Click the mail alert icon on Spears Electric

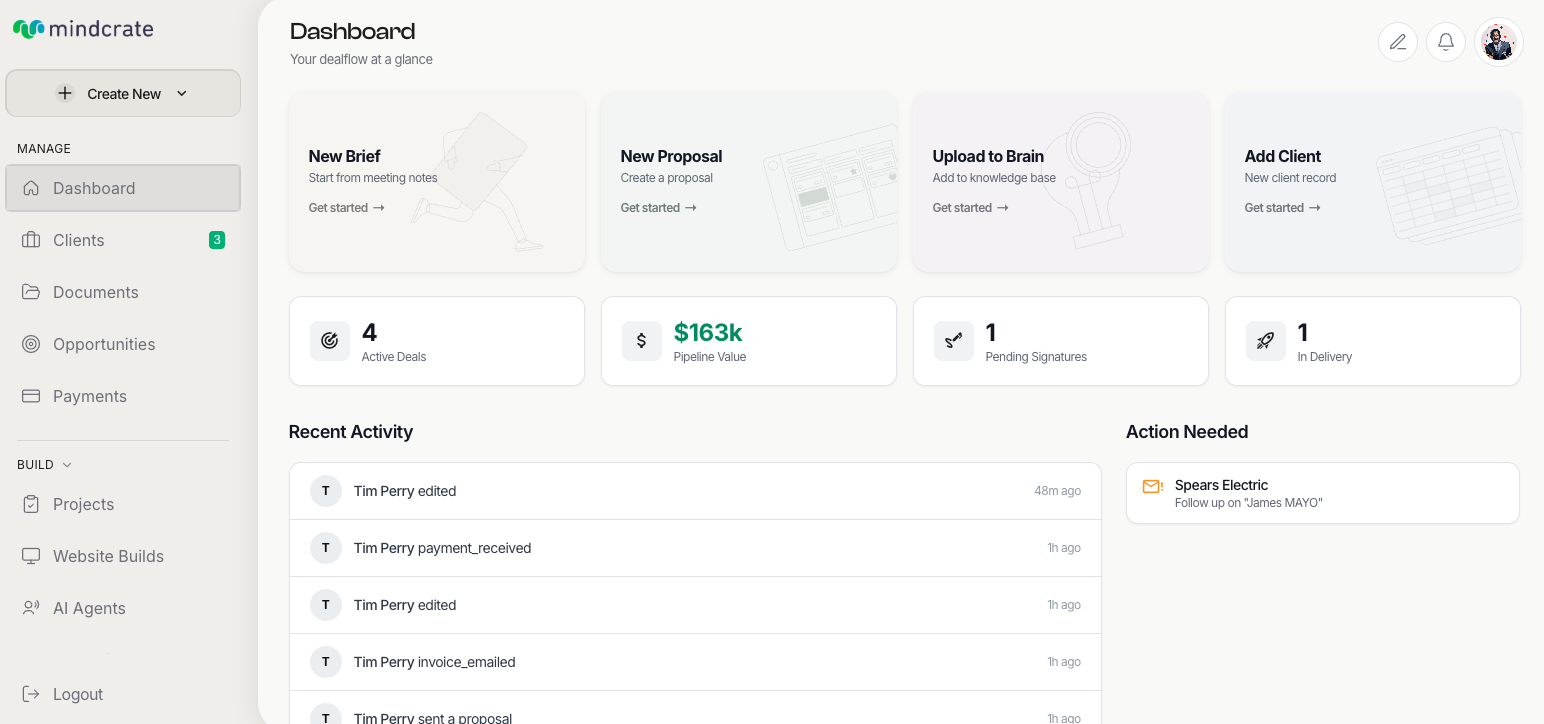click(x=1153, y=486)
